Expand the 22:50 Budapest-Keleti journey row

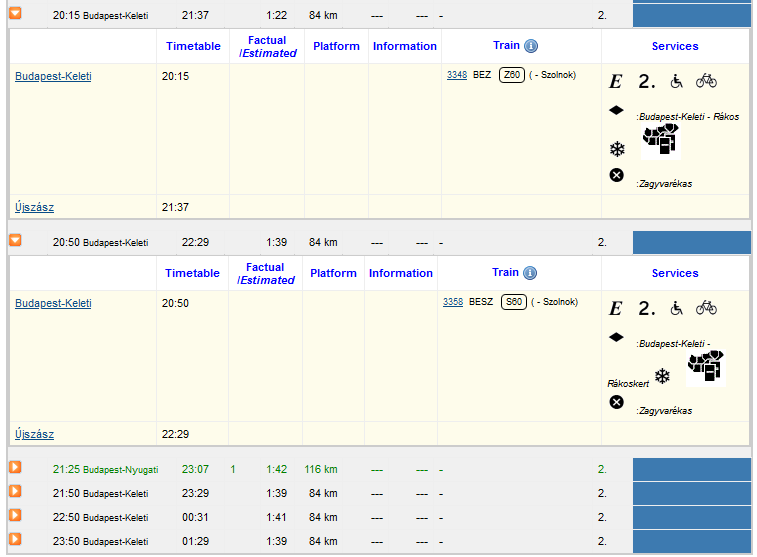click(x=15, y=515)
